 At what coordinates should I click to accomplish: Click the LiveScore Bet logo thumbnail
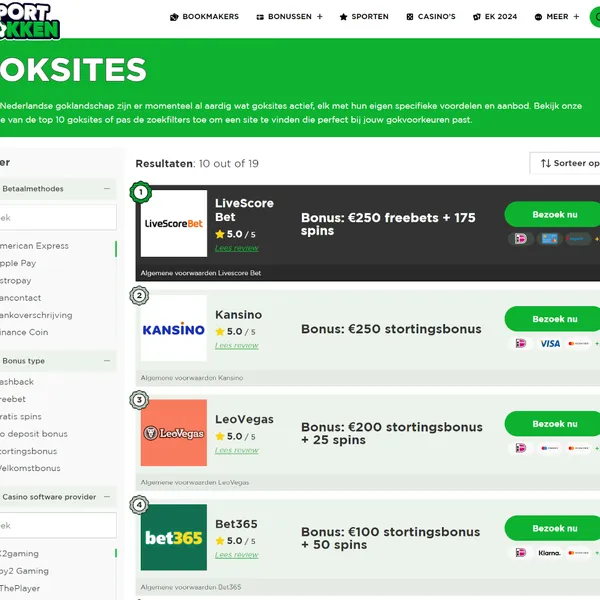pyautogui.click(x=174, y=223)
